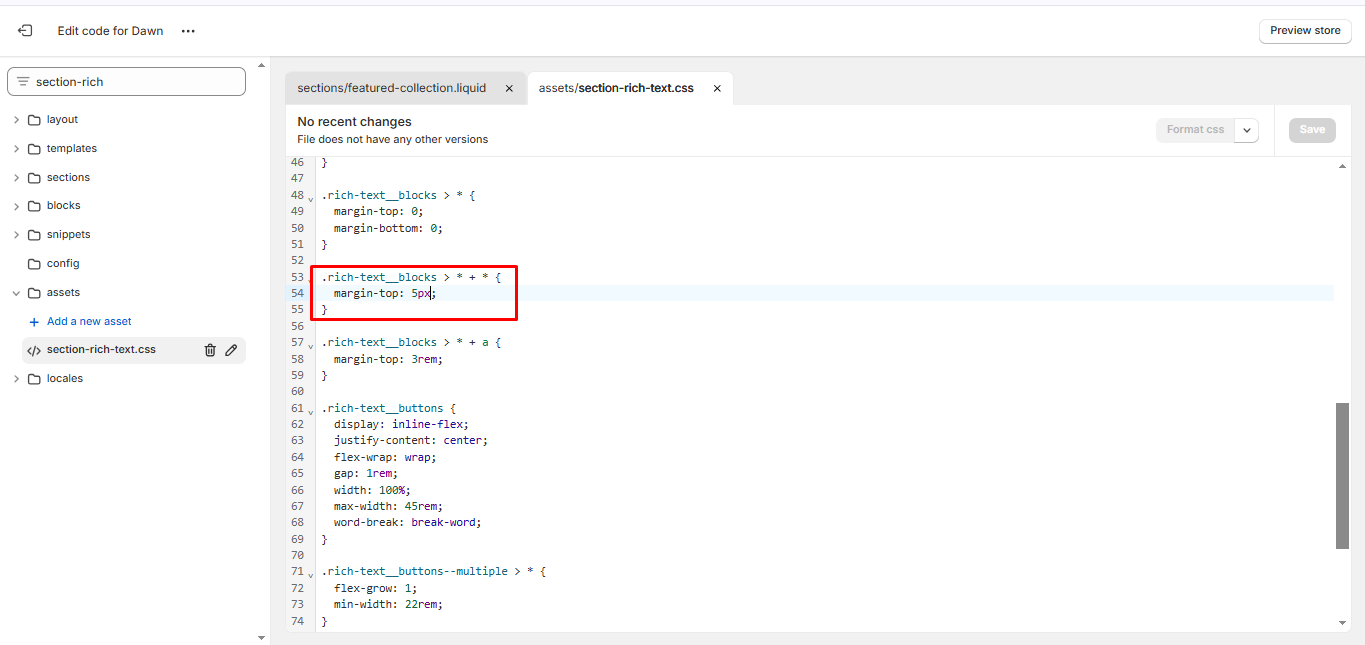The image size is (1365, 645).
Task: Click sidebar scroll up arrow
Action: coord(262,65)
